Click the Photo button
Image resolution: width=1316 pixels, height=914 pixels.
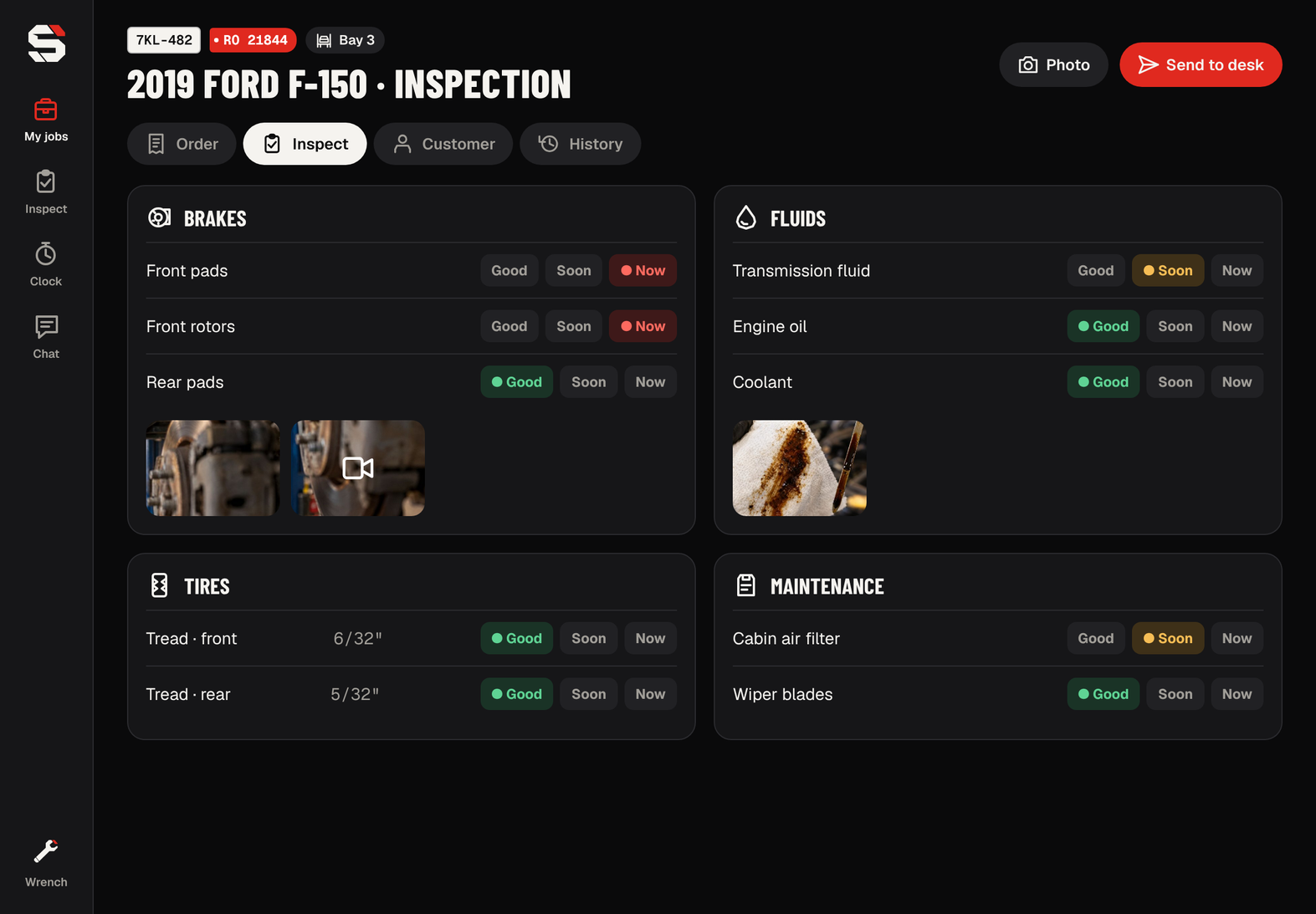pos(1053,64)
